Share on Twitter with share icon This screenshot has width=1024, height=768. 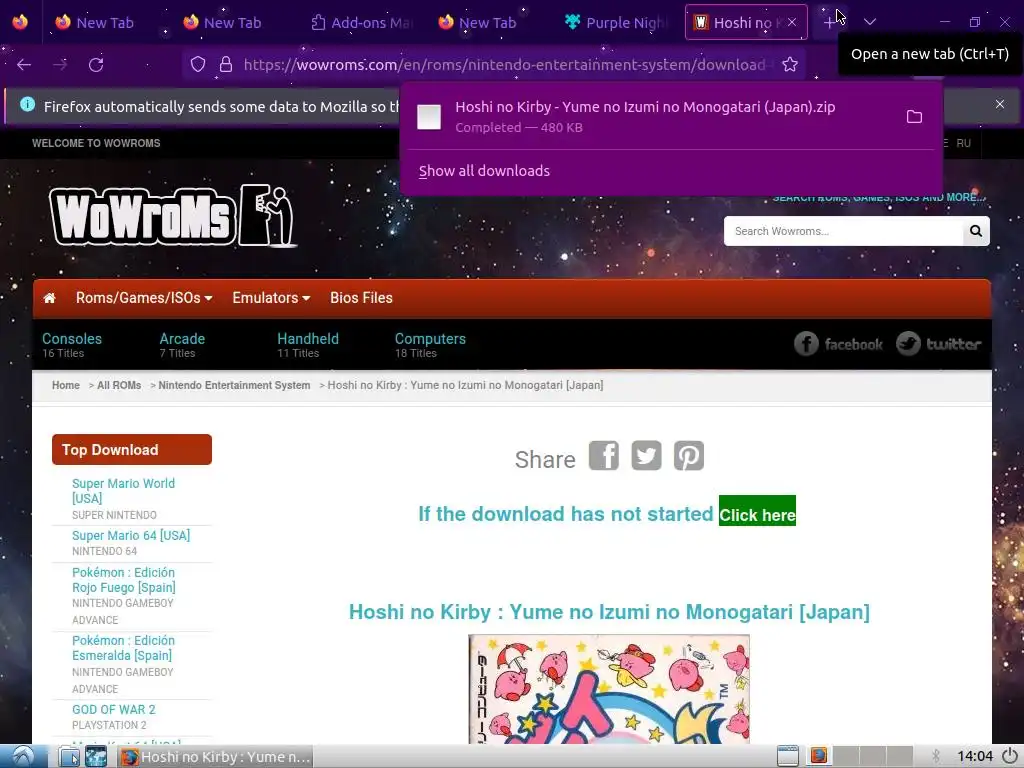[x=647, y=455]
